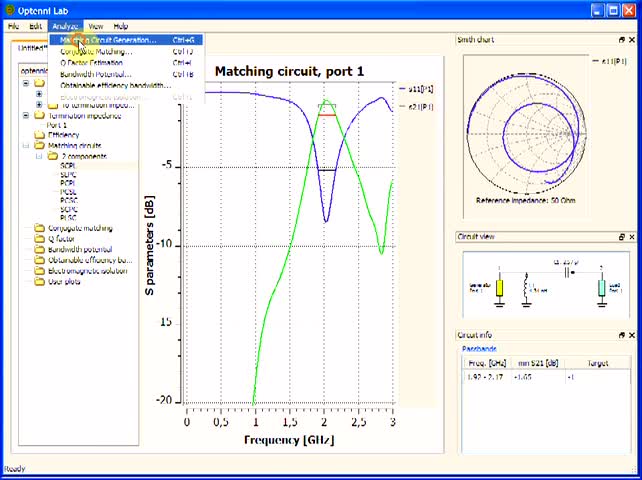The width and height of the screenshot is (642, 480).
Task: Choose Q Factor Estimation menu entry
Action: (126, 63)
